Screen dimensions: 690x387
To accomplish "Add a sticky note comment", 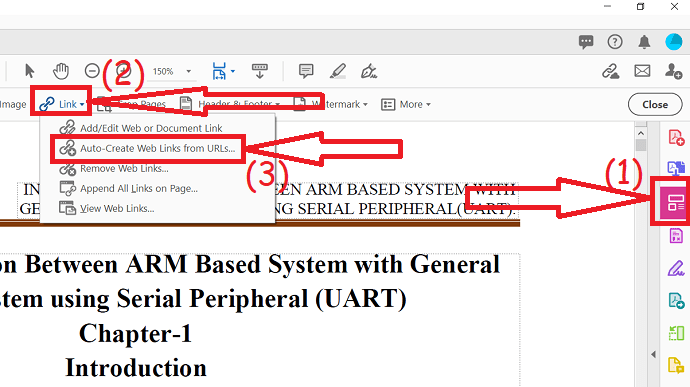I will click(306, 71).
